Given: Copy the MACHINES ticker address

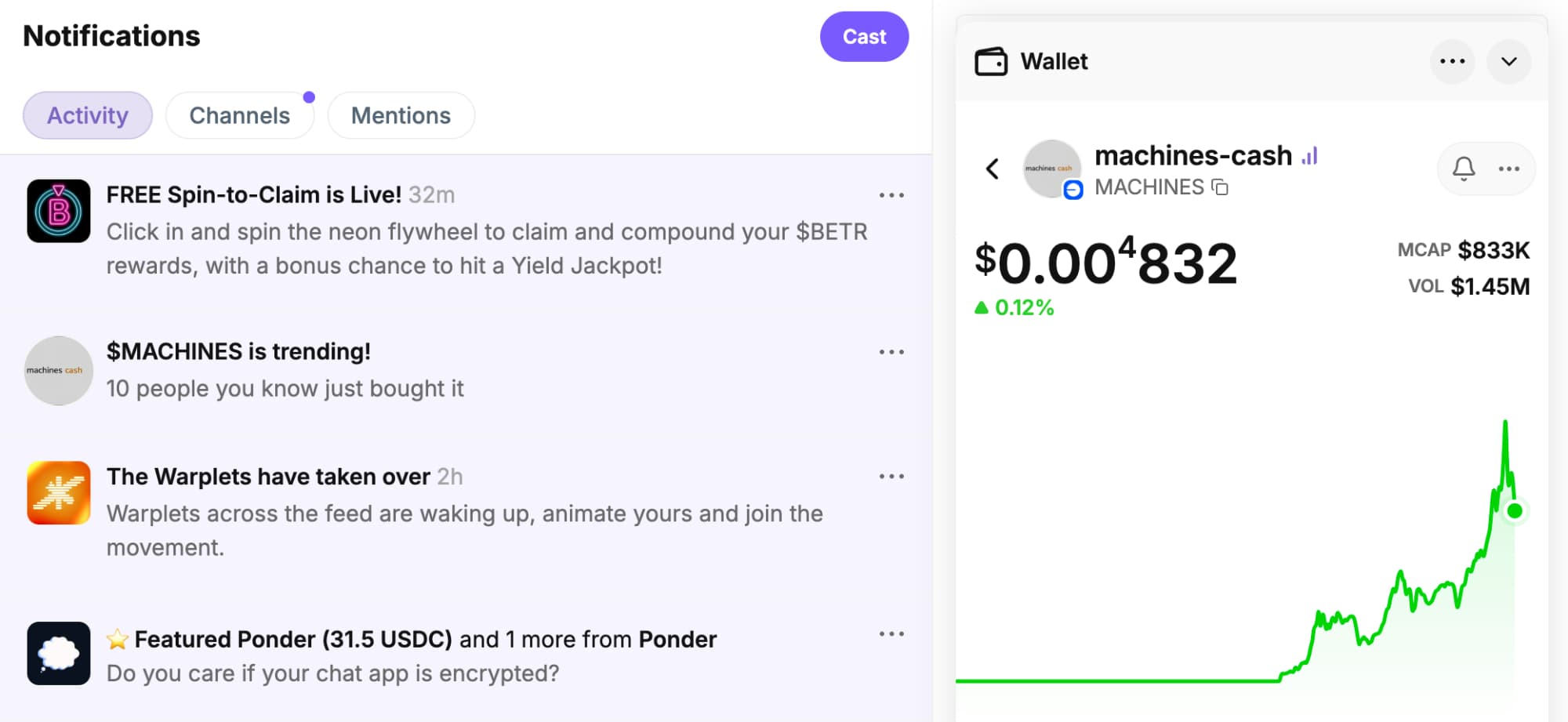Looking at the screenshot, I should [x=1220, y=187].
